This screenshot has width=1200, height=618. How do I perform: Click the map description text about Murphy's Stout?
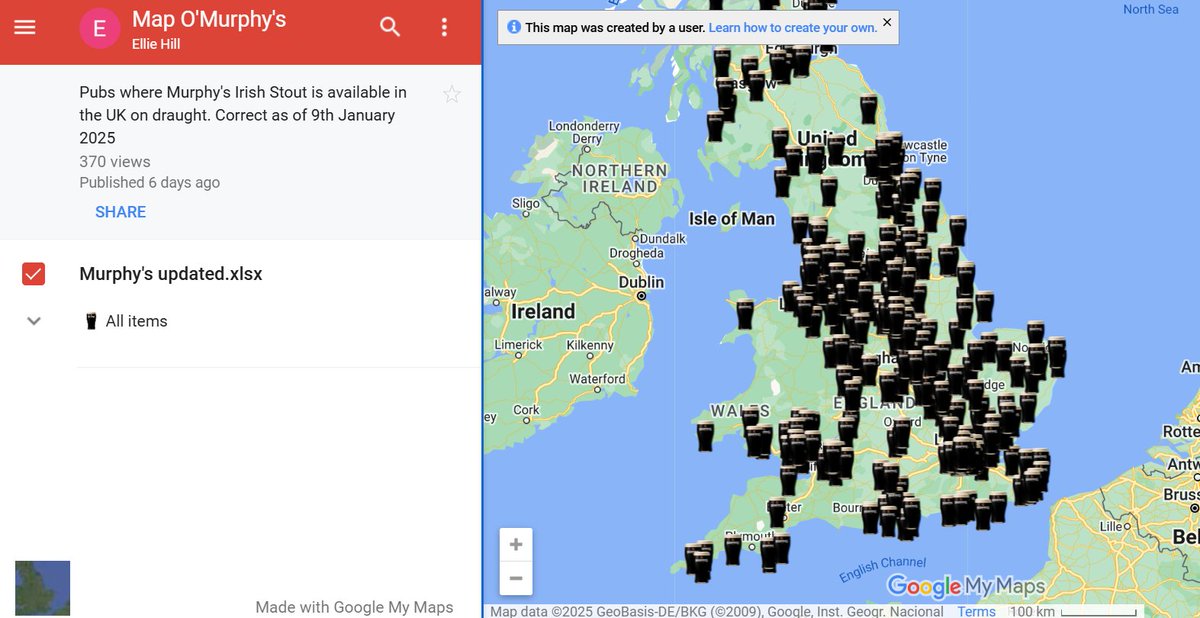243,115
